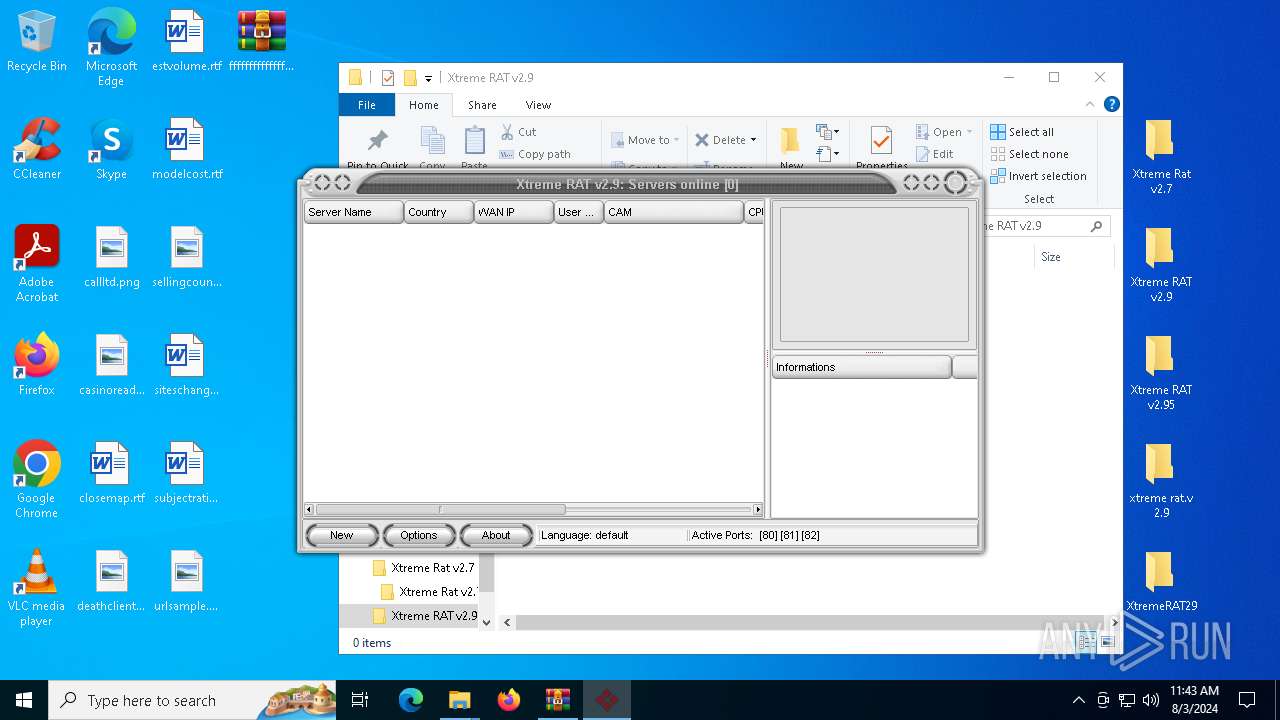Image resolution: width=1280 pixels, height=720 pixels.
Task: Open the About dialog in Xtreme RAT
Action: pos(496,536)
